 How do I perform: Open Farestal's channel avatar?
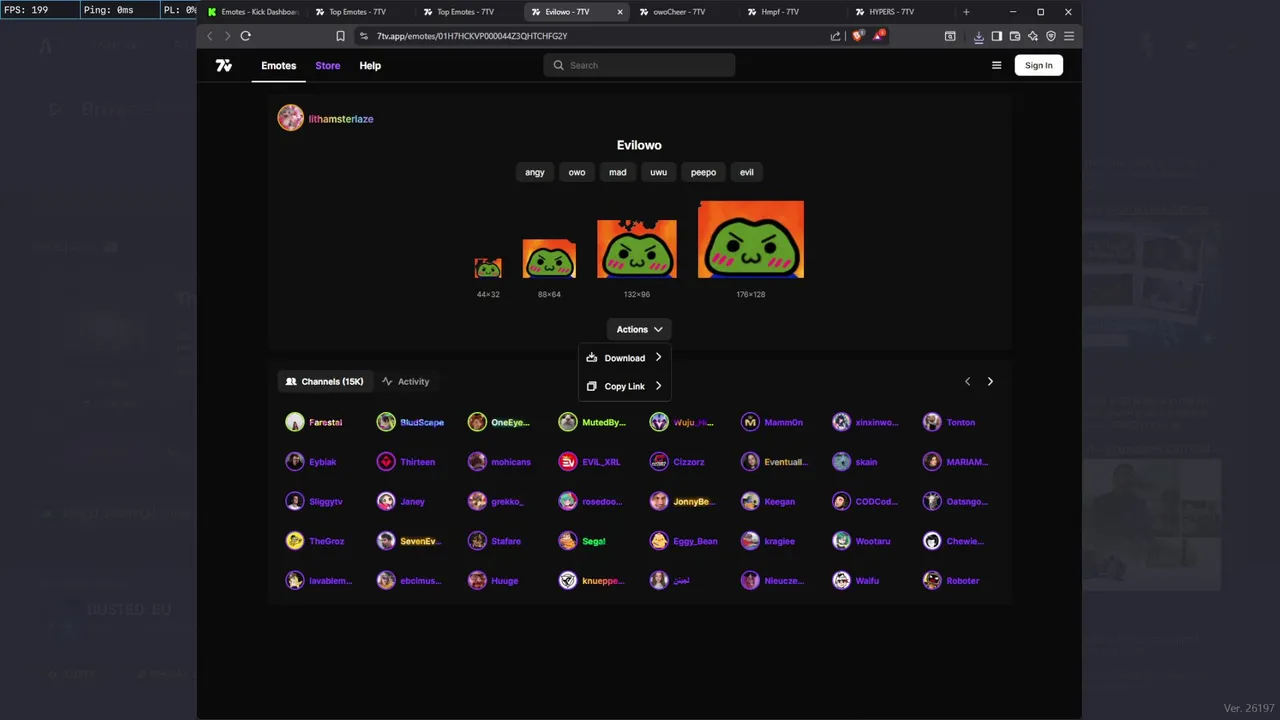(294, 422)
